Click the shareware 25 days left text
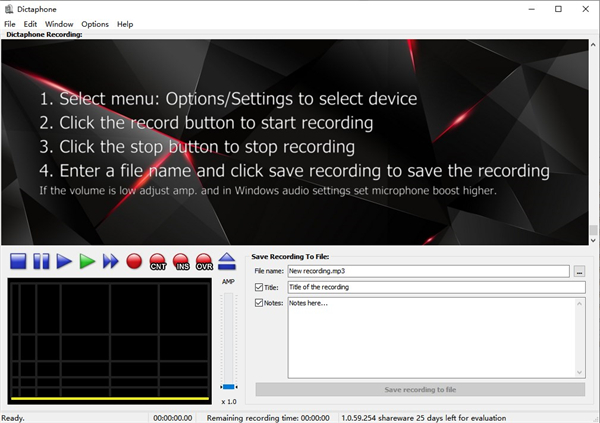The width and height of the screenshot is (600, 423). coord(424,418)
